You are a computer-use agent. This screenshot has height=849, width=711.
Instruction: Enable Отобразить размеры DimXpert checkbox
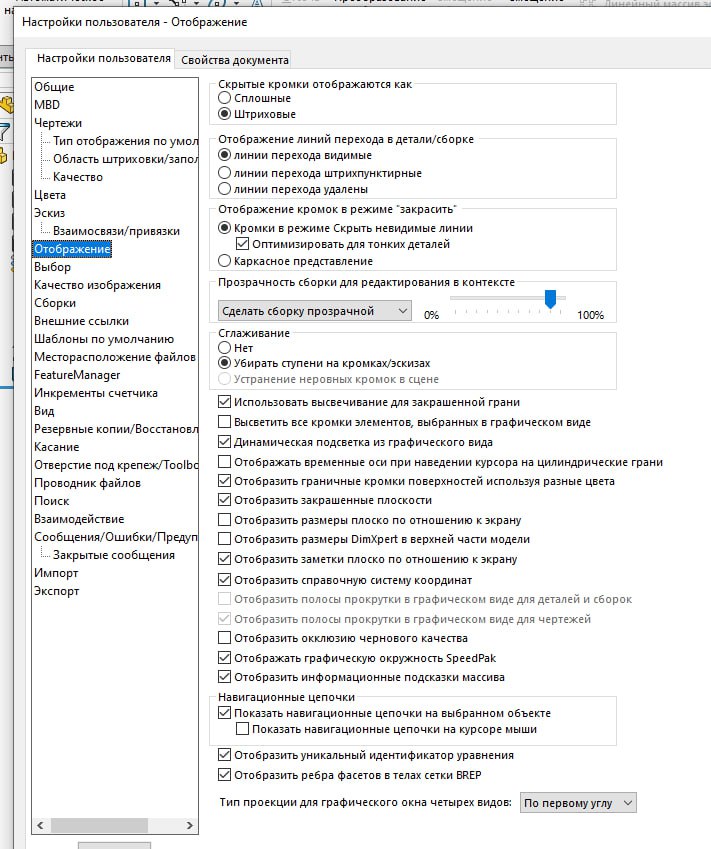pos(224,539)
